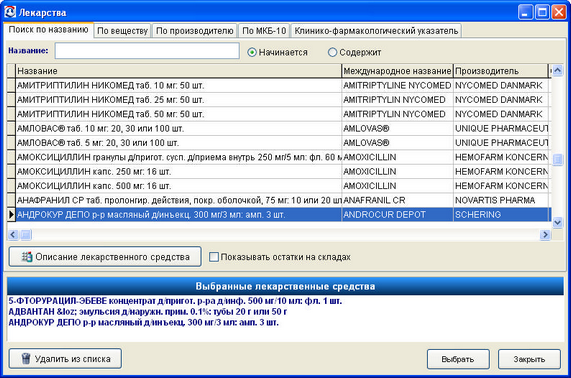571x378 pixels.
Task: Click the trash can icon on Удалить из списка
Action: click(x=26, y=358)
